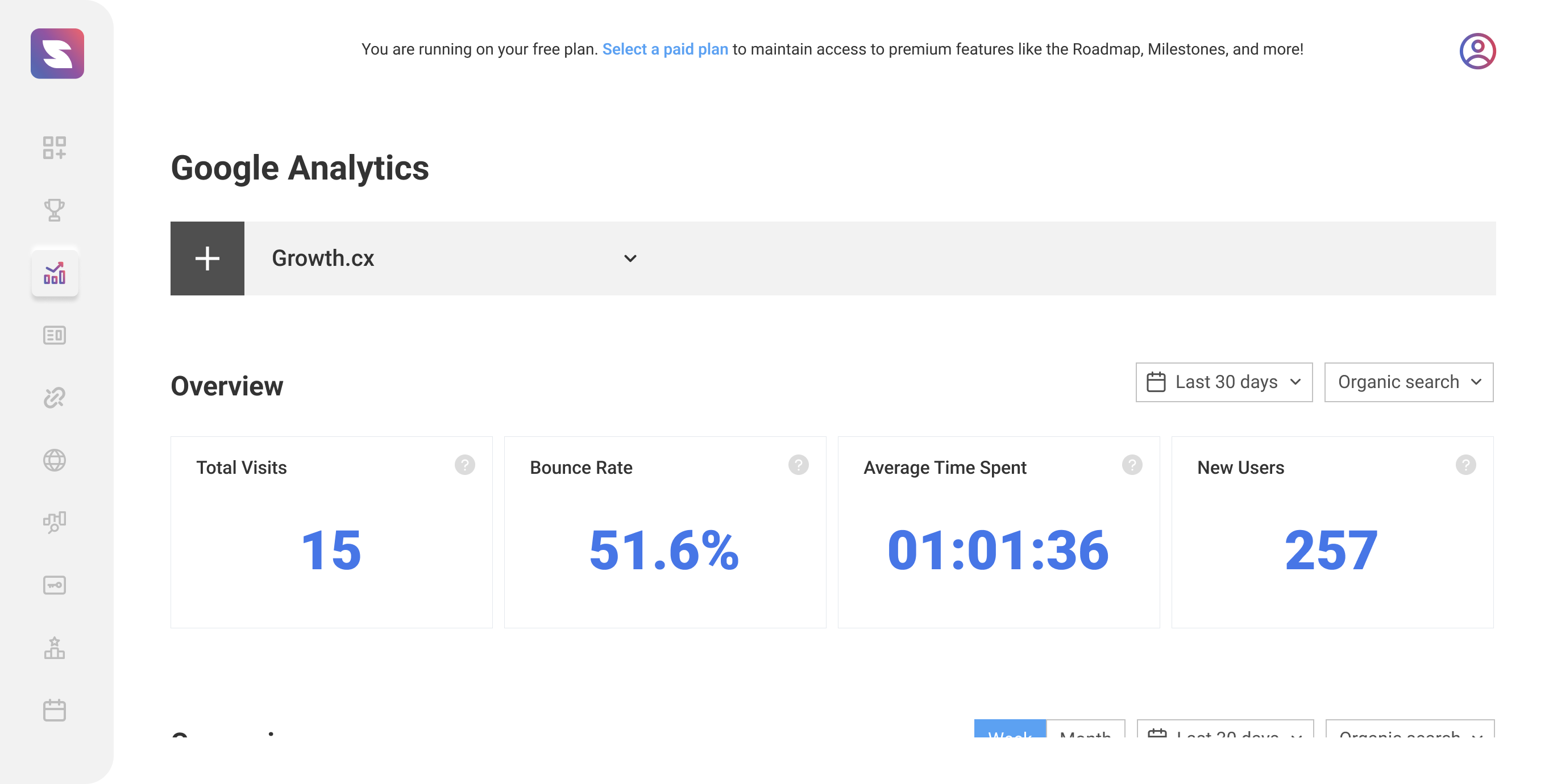Click the calendar icon in Last 30 days
This screenshot has width=1553, height=784.
(1156, 382)
